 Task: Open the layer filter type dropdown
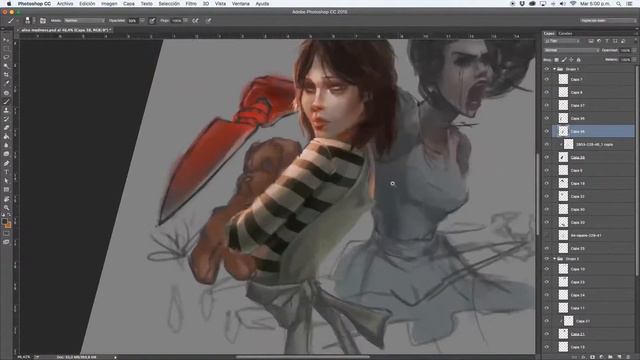(x=562, y=41)
